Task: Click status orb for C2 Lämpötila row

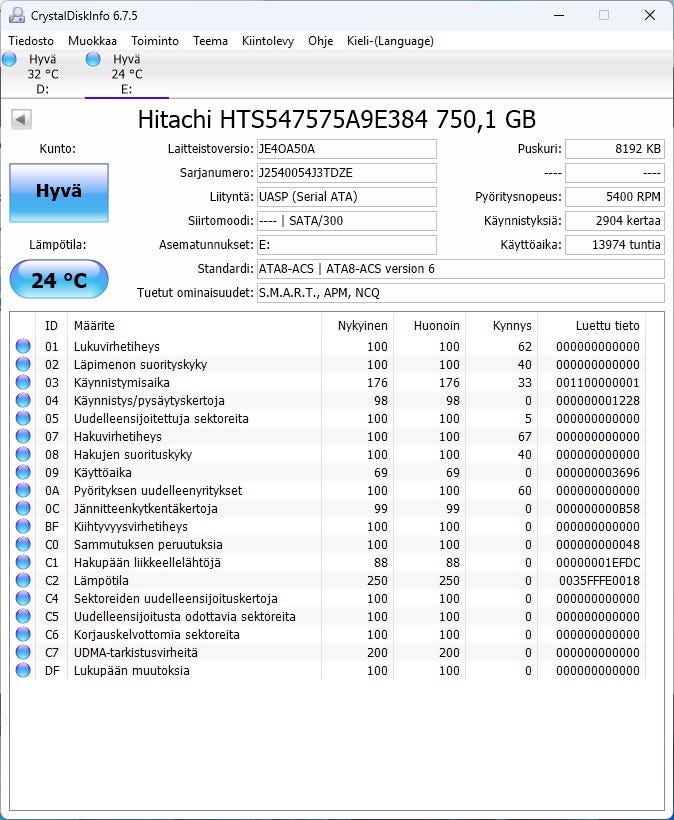Action: pos(23,580)
